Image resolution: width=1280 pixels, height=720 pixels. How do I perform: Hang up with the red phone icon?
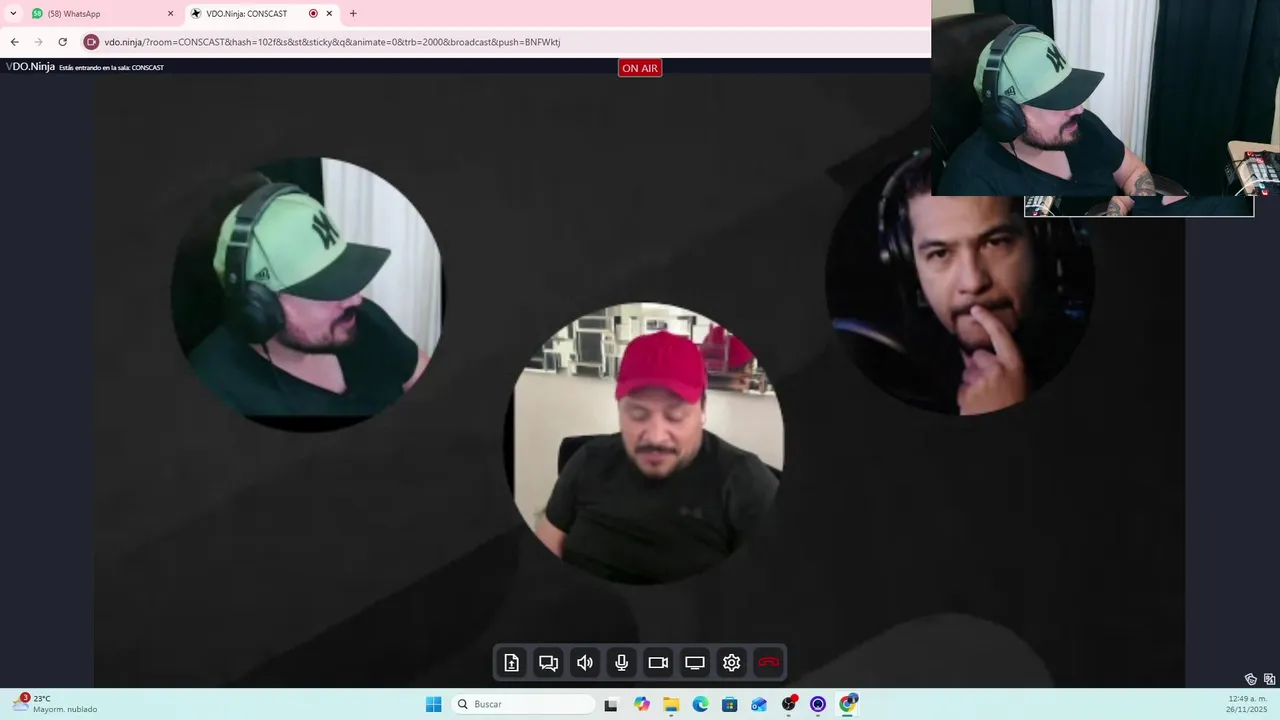click(x=768, y=662)
